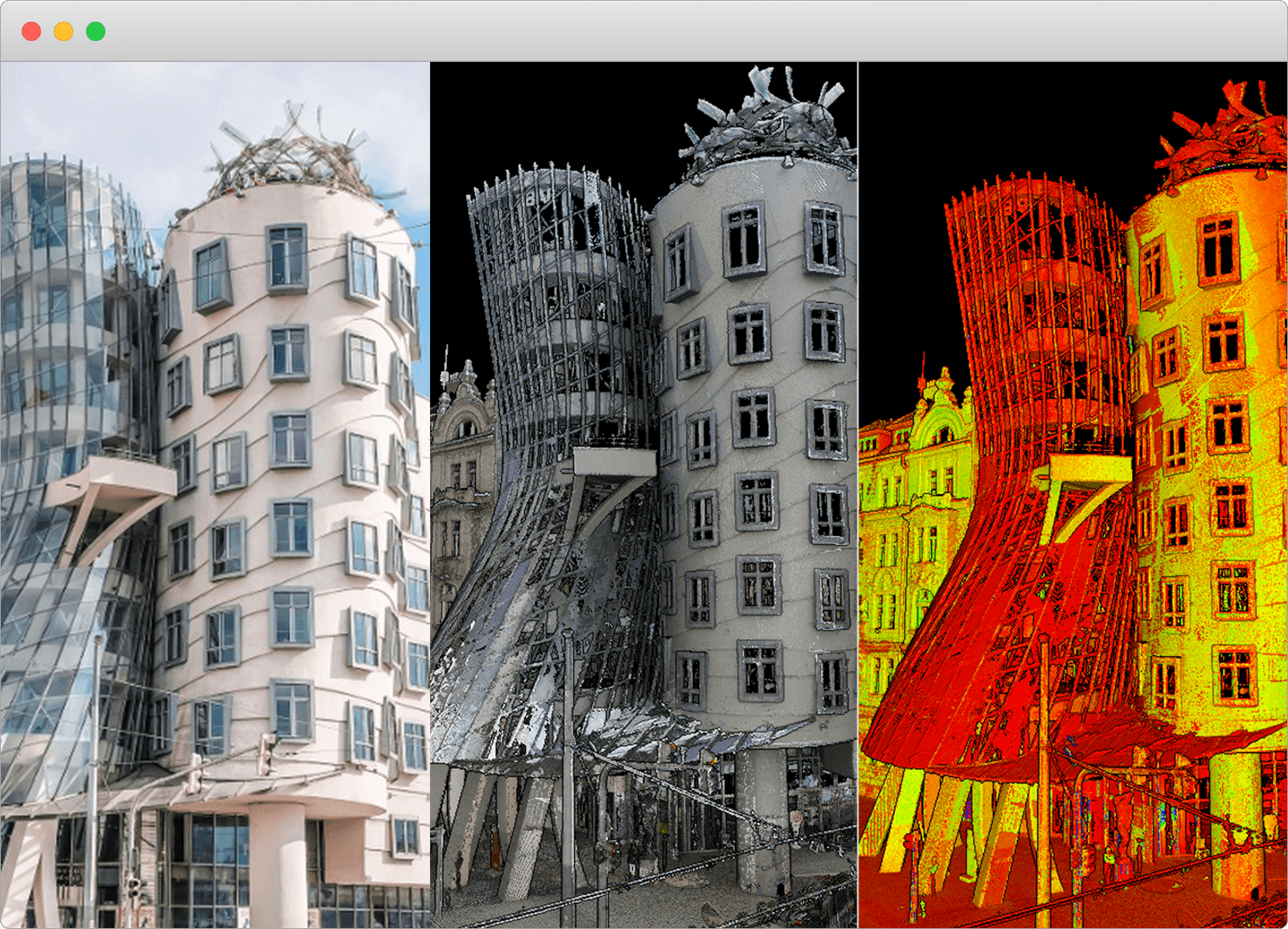This screenshot has height=929, width=1288.
Task: Click divider between grayscale and heatmap panels
Action: point(858,494)
